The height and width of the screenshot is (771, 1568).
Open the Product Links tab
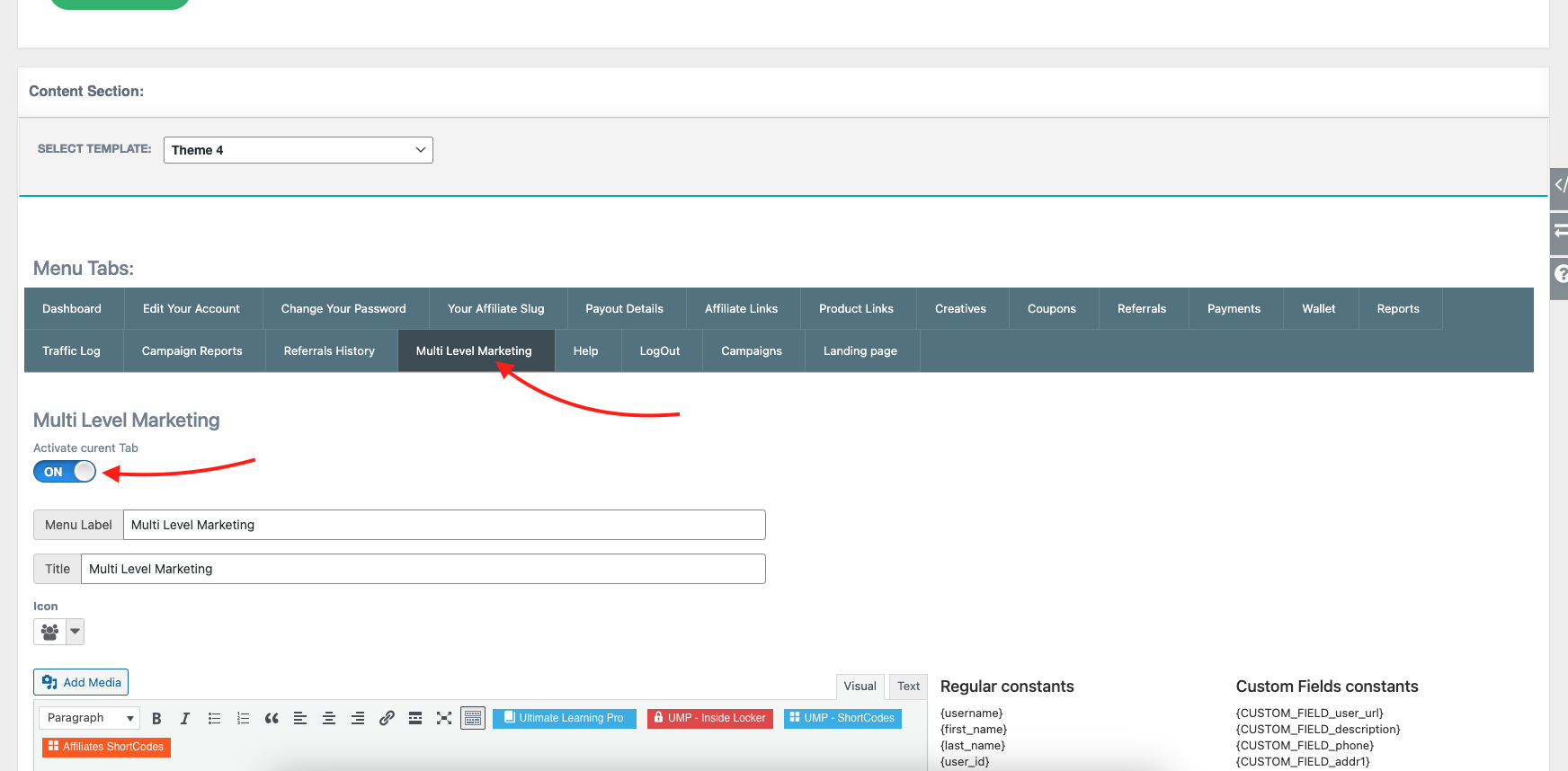tap(857, 309)
